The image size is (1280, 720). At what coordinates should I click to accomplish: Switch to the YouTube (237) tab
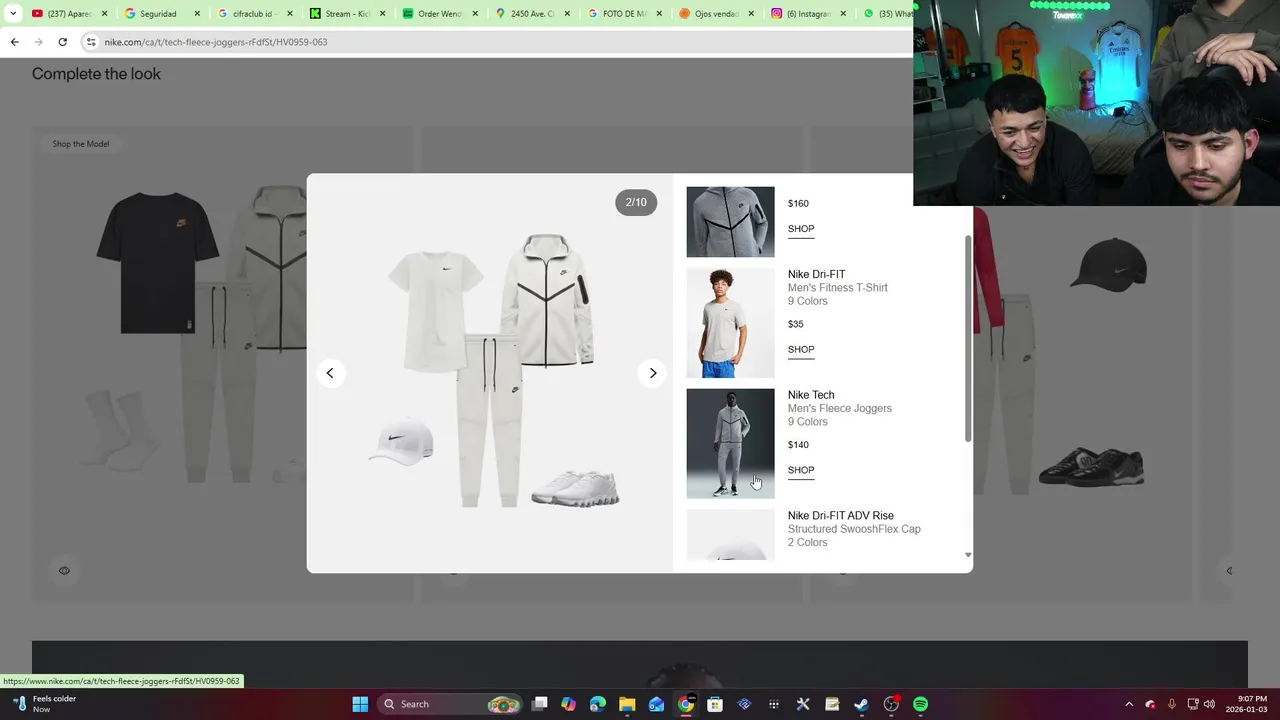pyautogui.click(x=68, y=14)
